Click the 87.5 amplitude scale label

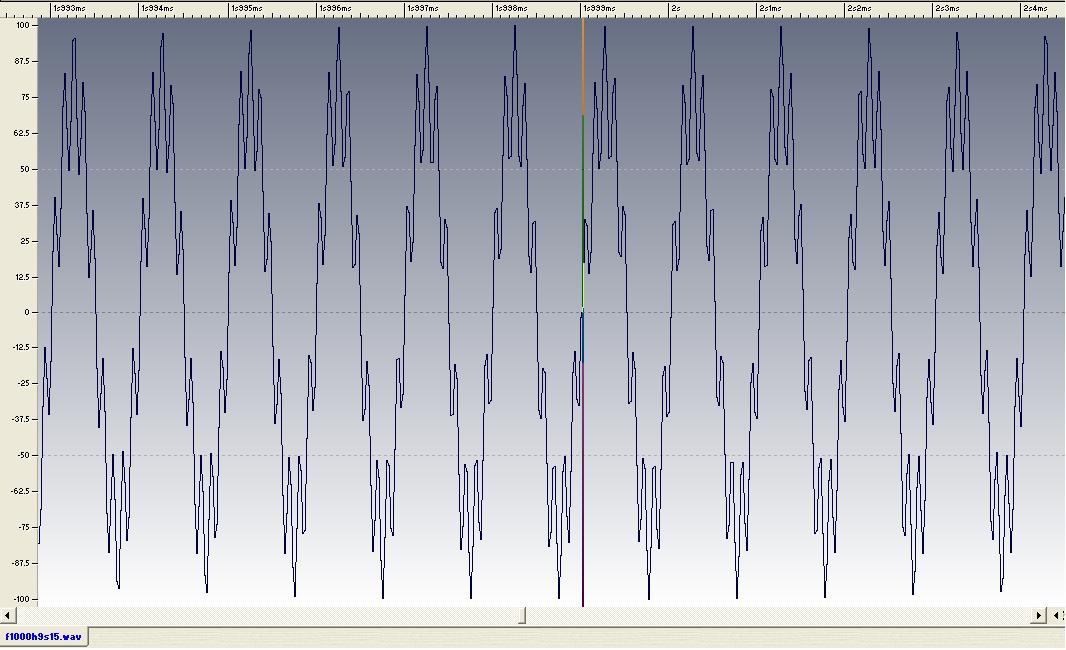(x=22, y=61)
